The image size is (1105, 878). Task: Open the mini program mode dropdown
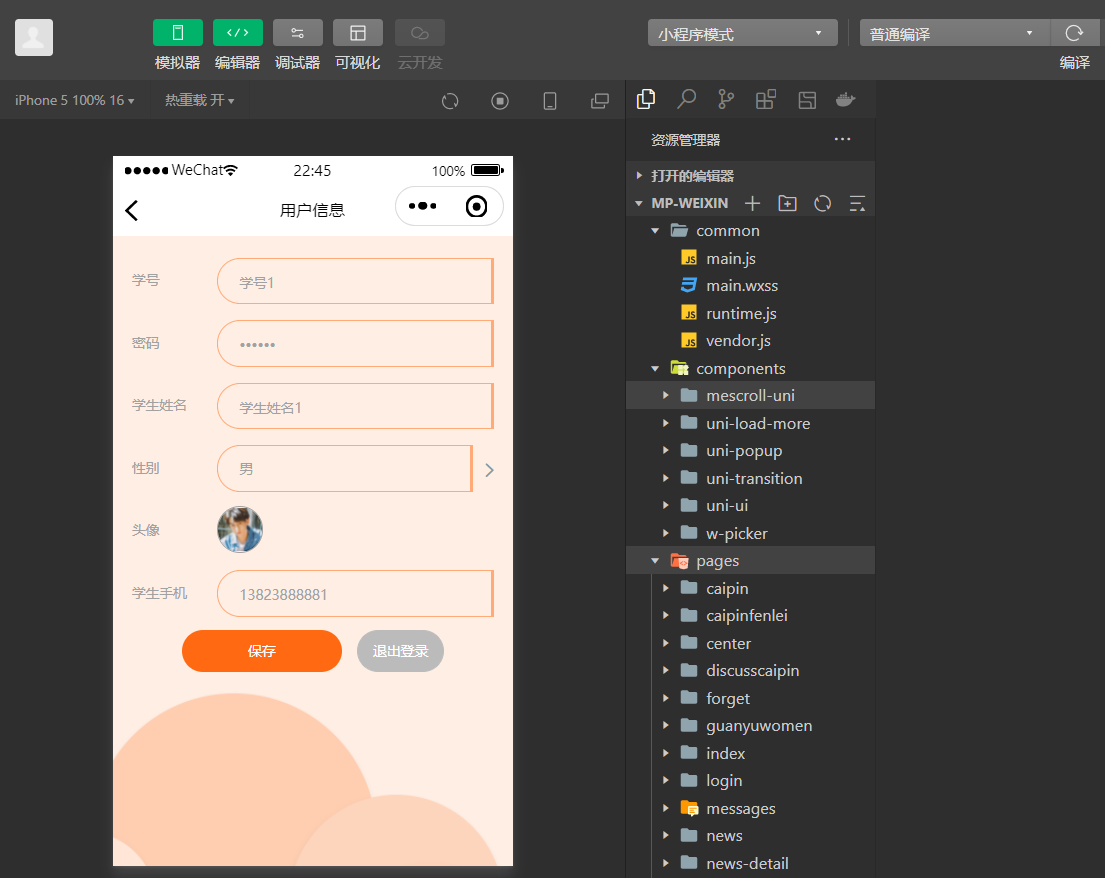click(743, 33)
